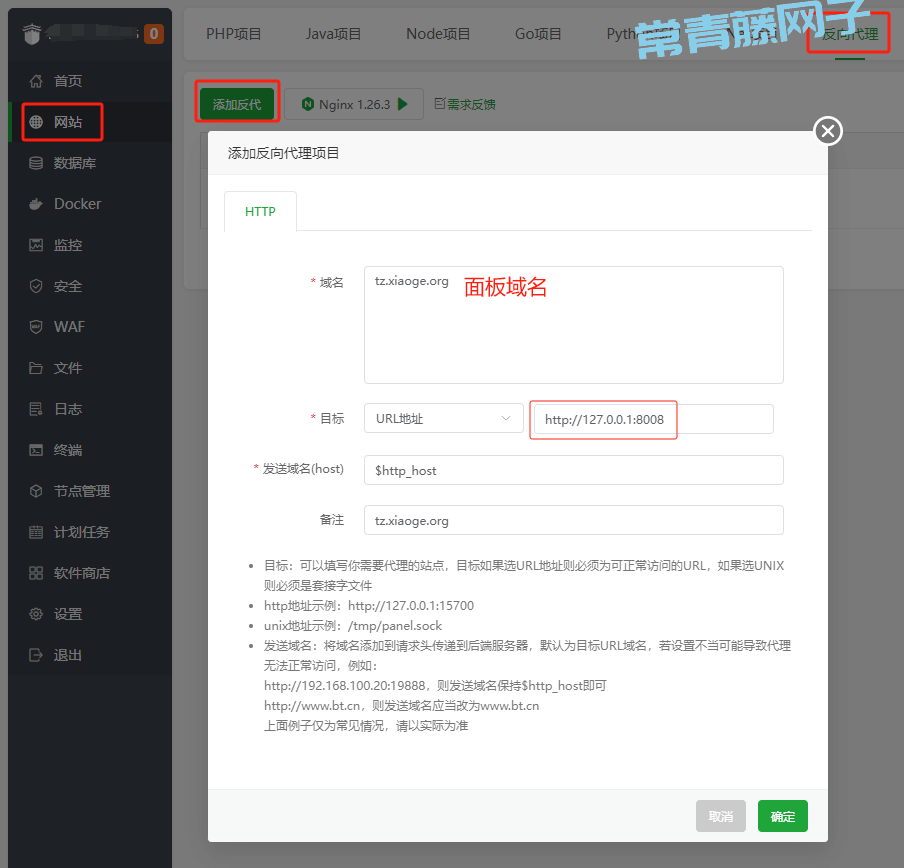Click example text http://127.0.0.1:15700

click(x=411, y=606)
